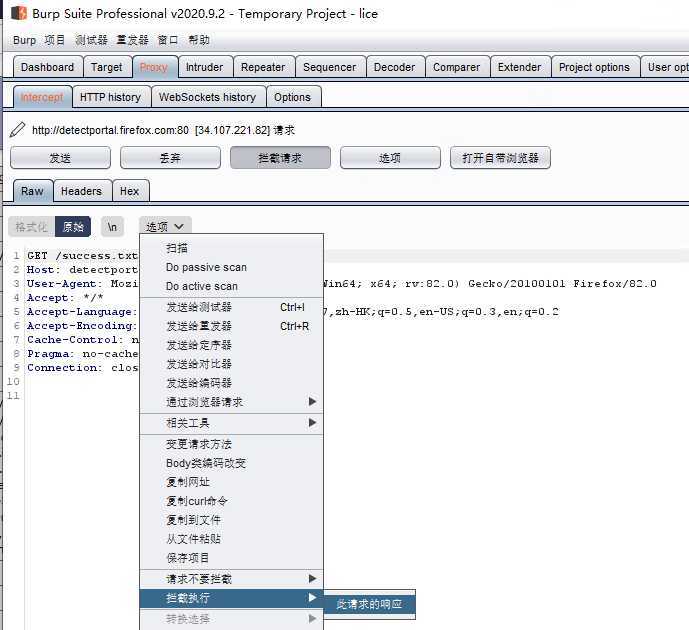Choose 扫描 from context menu
Image resolution: width=689 pixels, height=630 pixels.
(x=232, y=249)
